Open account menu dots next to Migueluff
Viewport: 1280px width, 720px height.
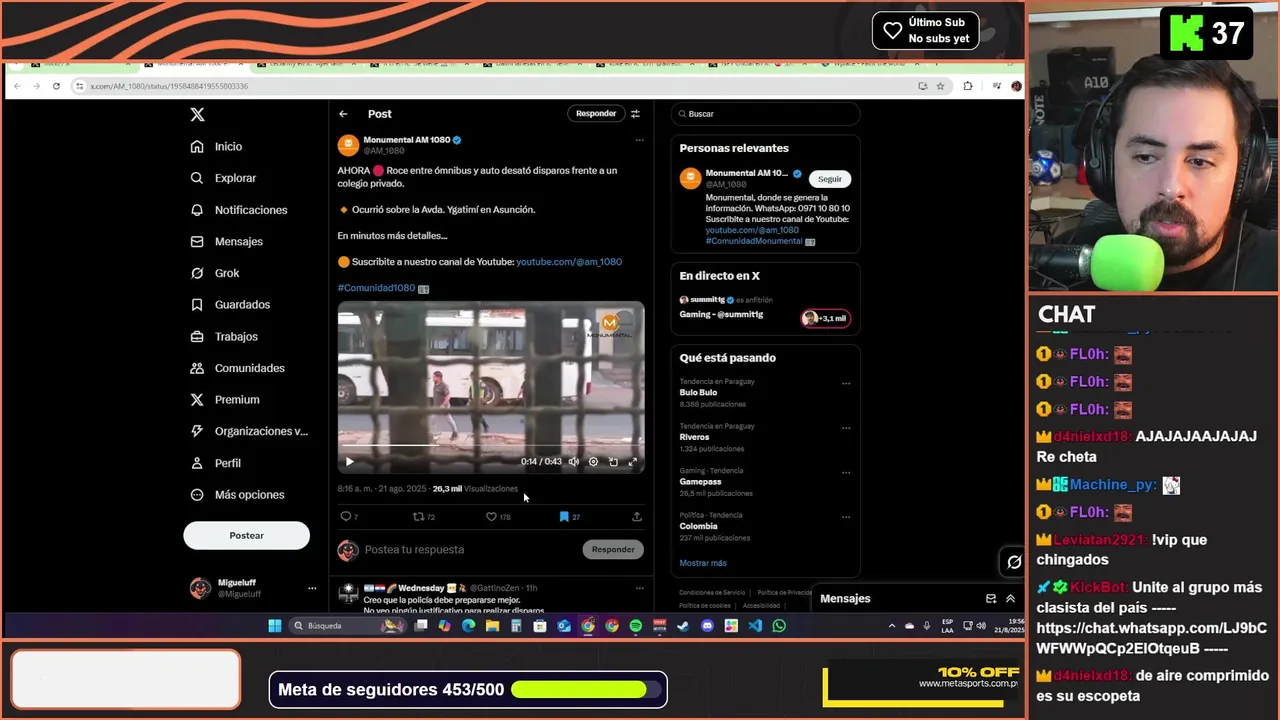pyautogui.click(x=312, y=588)
